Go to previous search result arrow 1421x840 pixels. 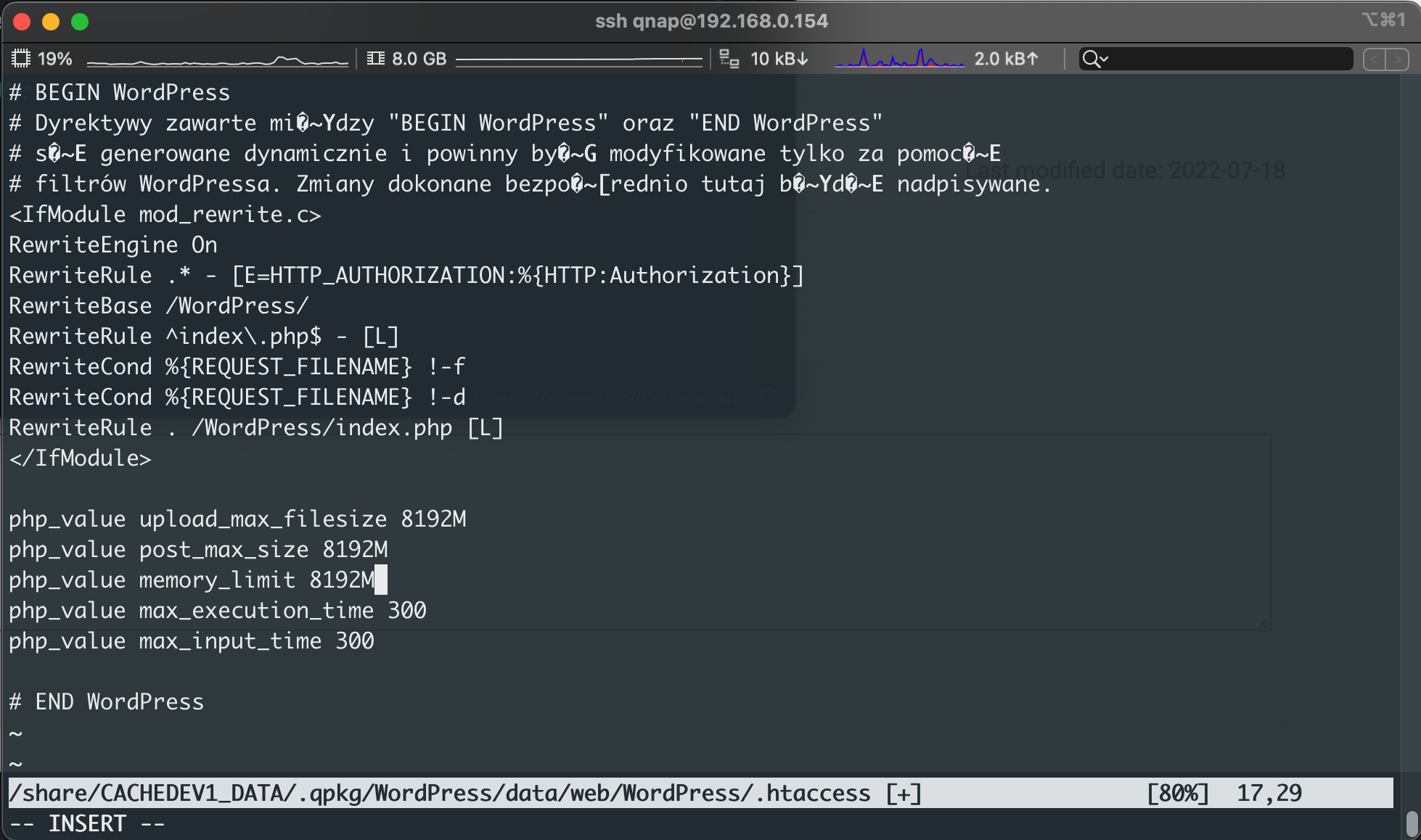point(1374,59)
